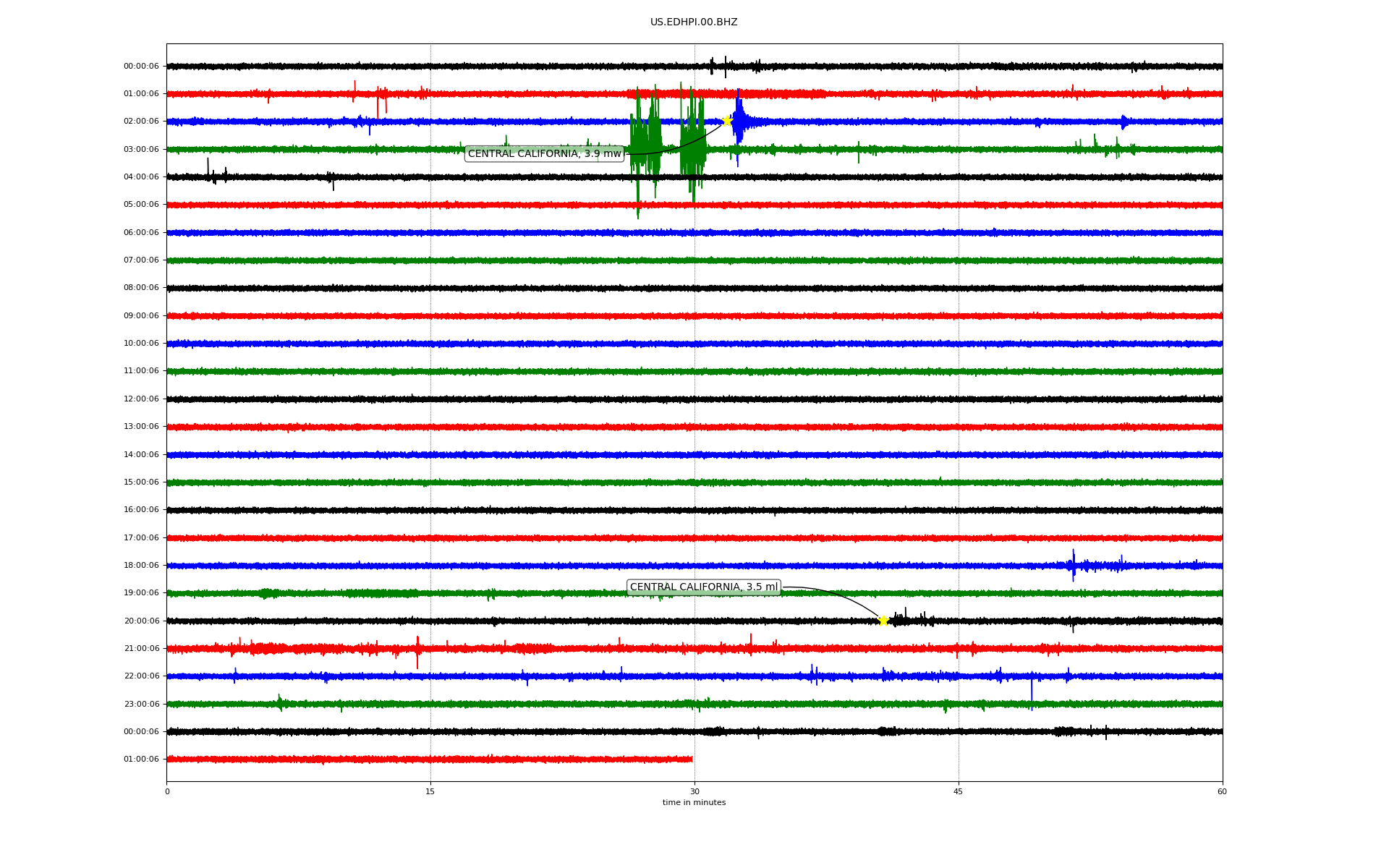1389x868 pixels.
Task: Click the 07:00:06 row time label
Action: [x=141, y=260]
